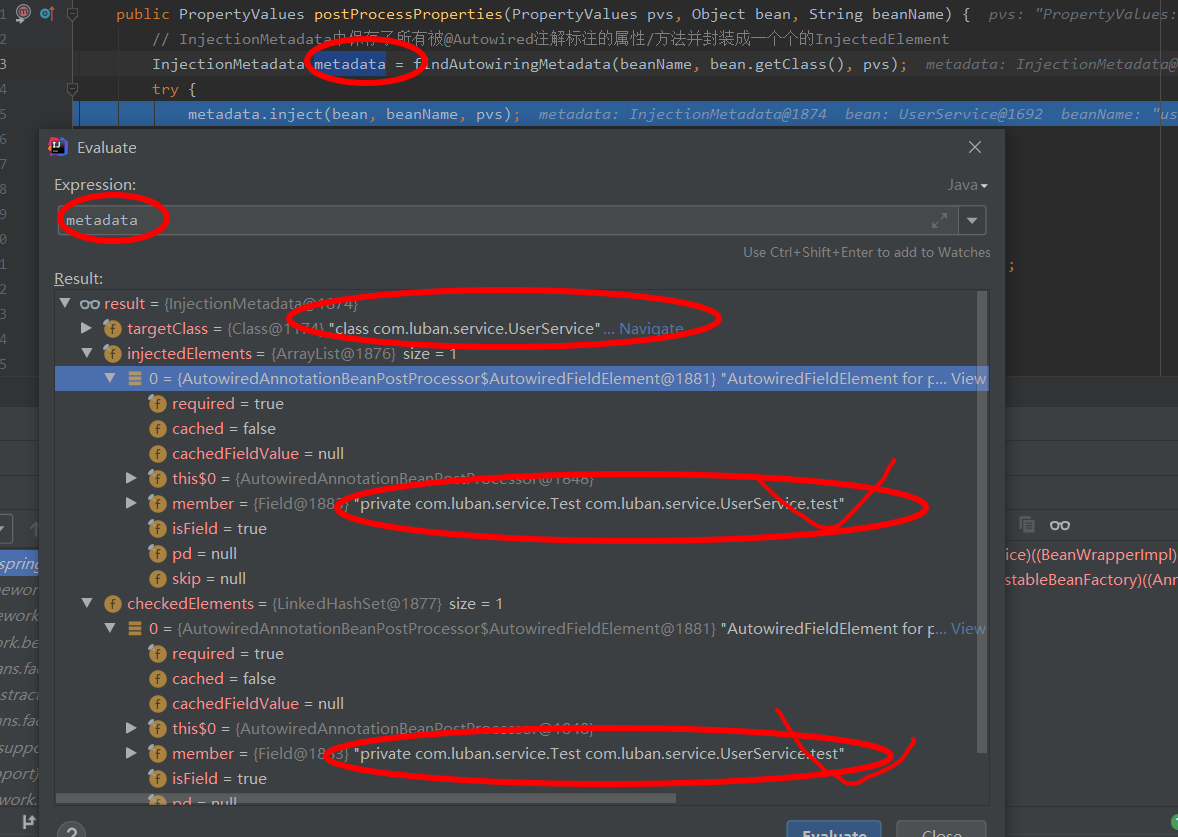The height and width of the screenshot is (837, 1178).
Task: Open the expression history dropdown arrow
Action: (x=972, y=220)
